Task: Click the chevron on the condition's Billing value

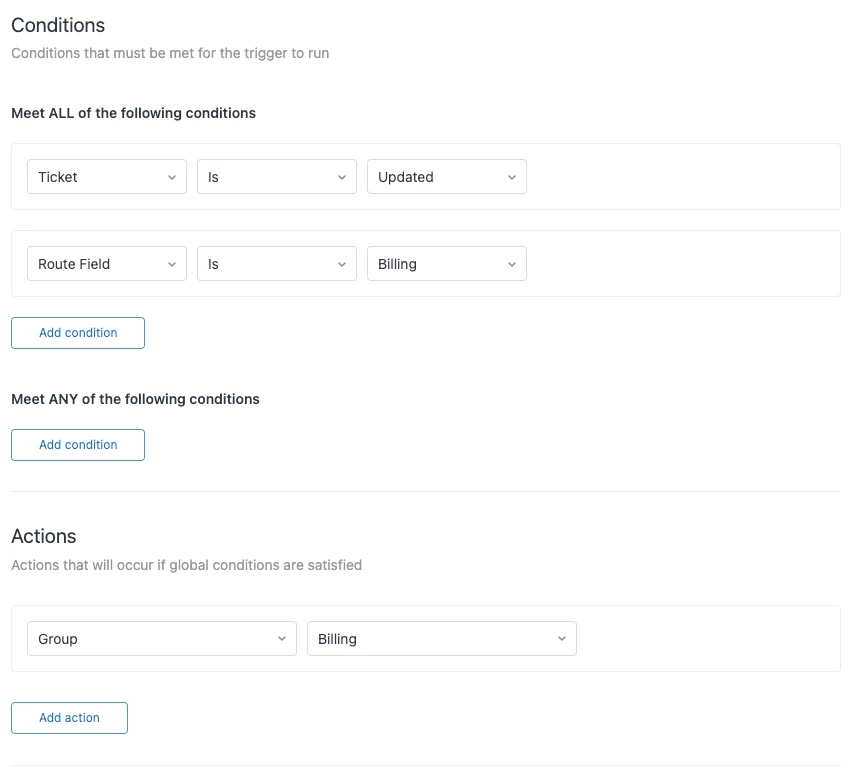Action: point(512,264)
